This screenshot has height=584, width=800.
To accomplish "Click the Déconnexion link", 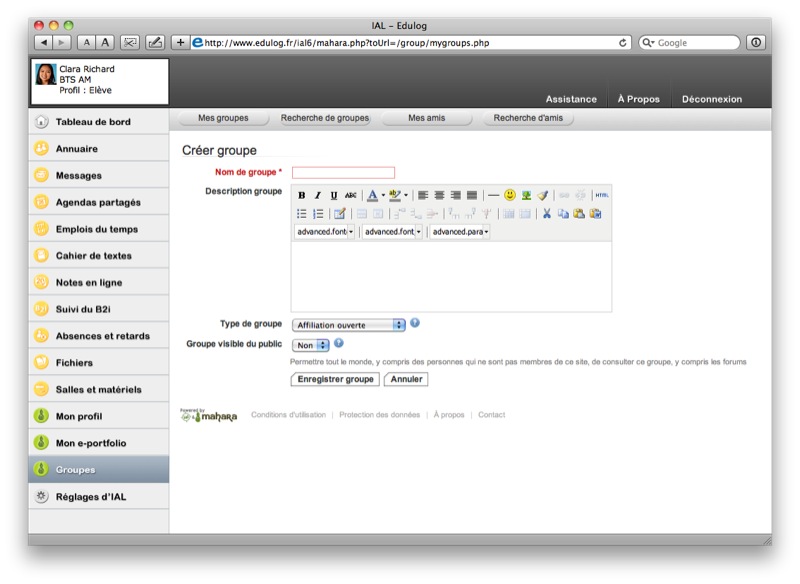I will point(711,99).
